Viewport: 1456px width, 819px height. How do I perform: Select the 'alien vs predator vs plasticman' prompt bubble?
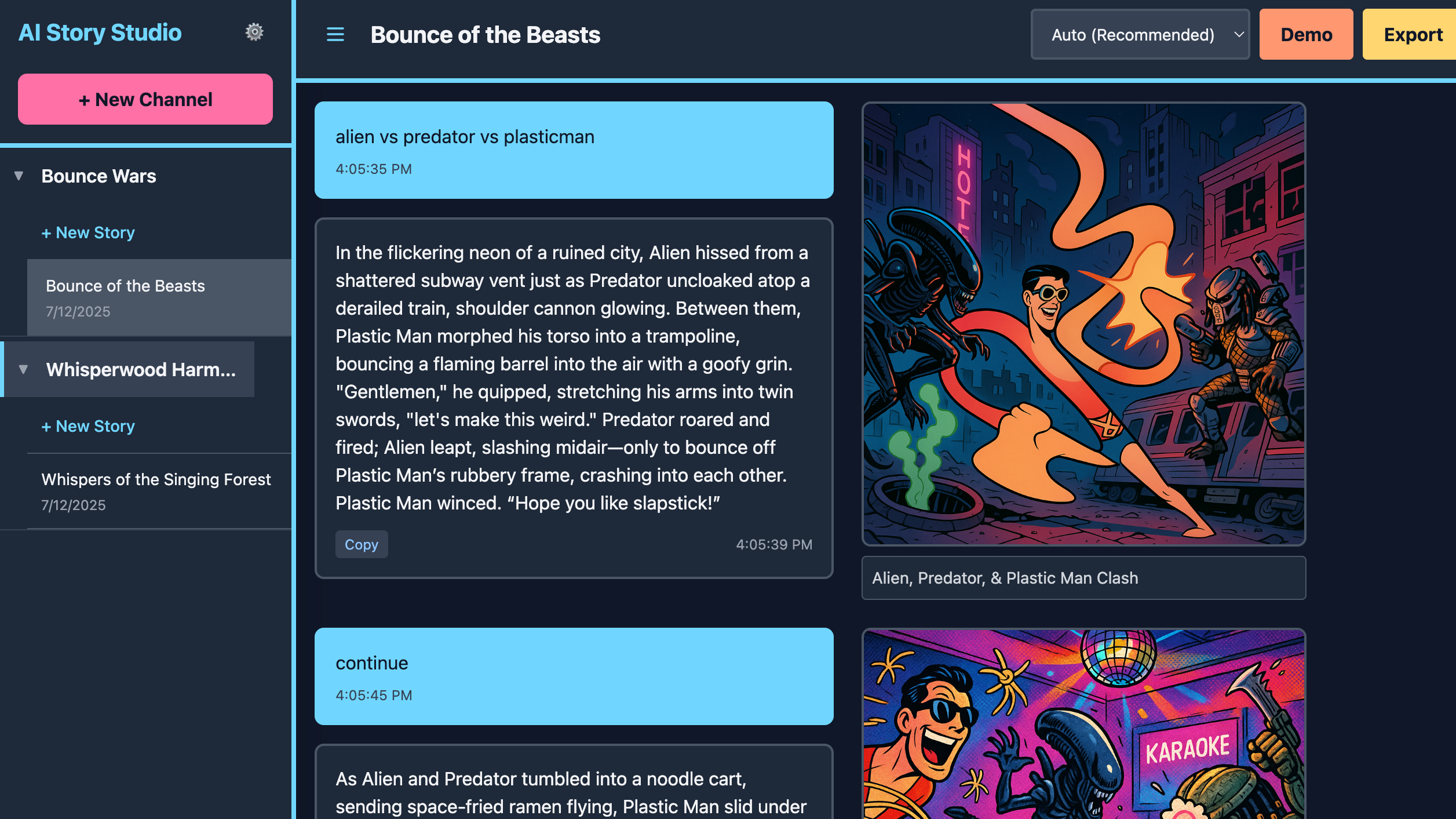click(574, 150)
